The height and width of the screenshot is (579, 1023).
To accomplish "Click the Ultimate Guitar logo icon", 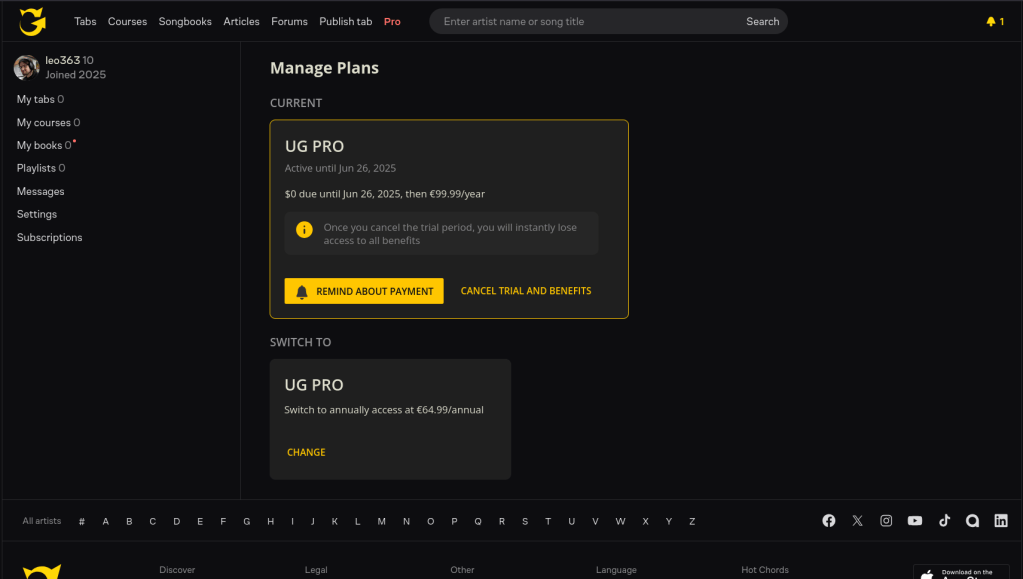I will [x=33, y=21].
